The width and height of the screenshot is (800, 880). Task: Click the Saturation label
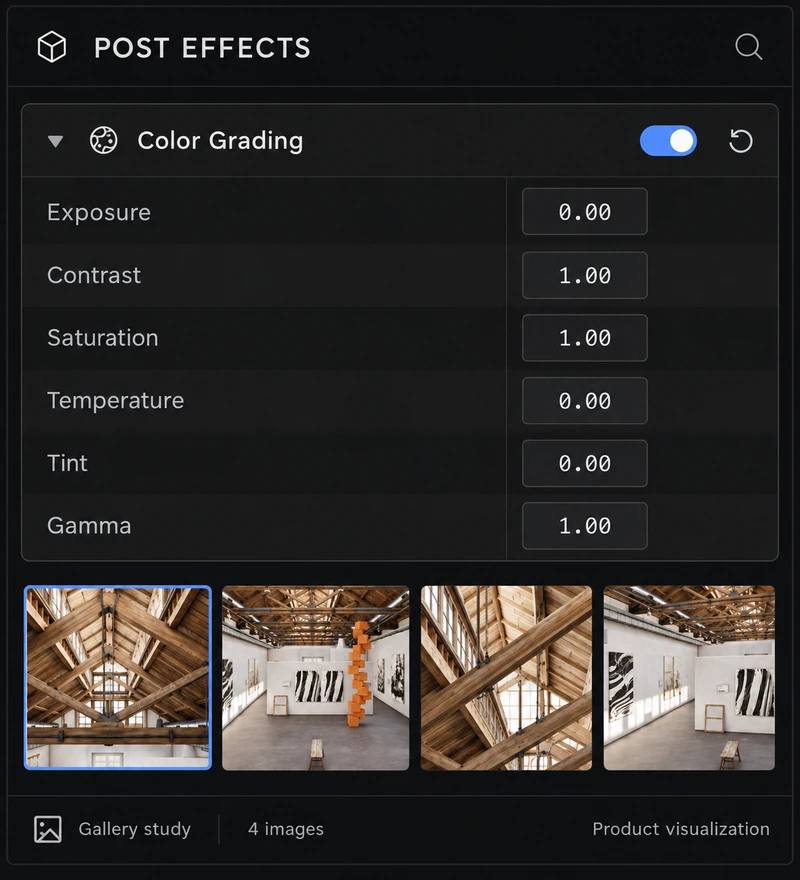(x=103, y=338)
